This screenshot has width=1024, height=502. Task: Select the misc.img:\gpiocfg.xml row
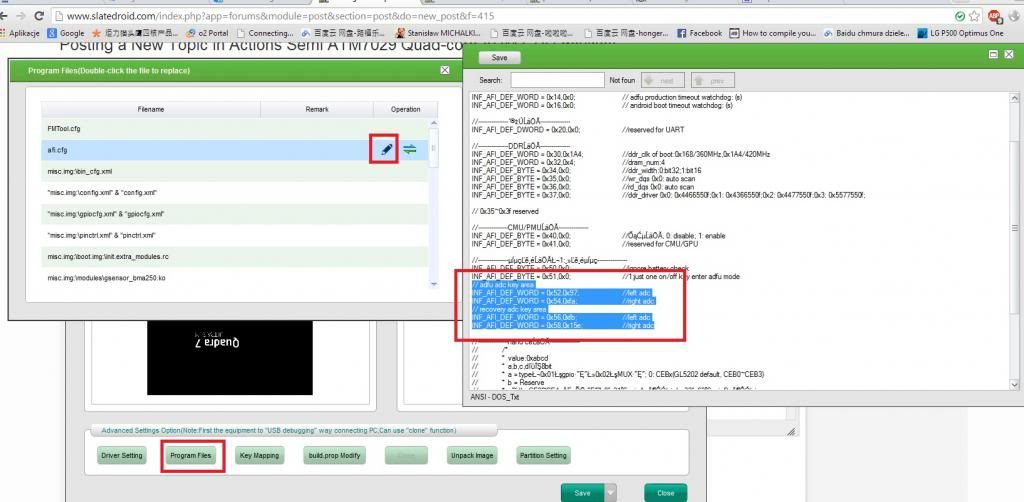tap(234, 214)
